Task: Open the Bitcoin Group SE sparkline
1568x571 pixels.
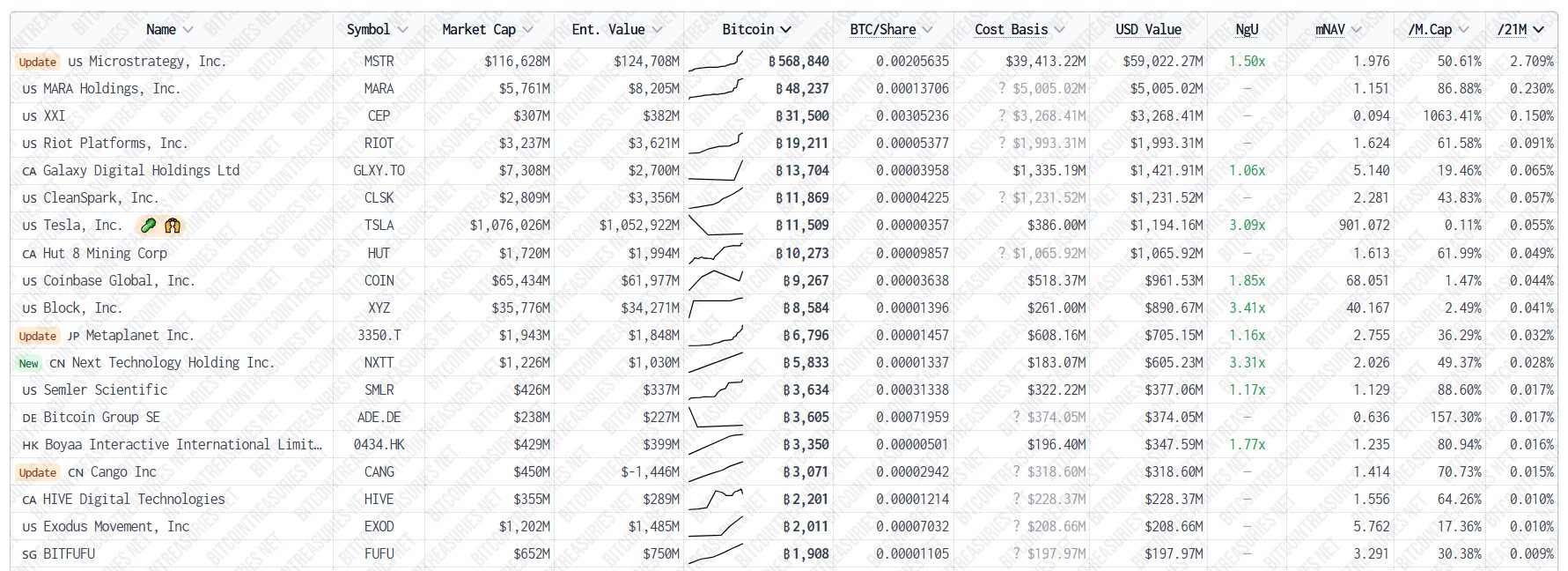Action: point(716,417)
